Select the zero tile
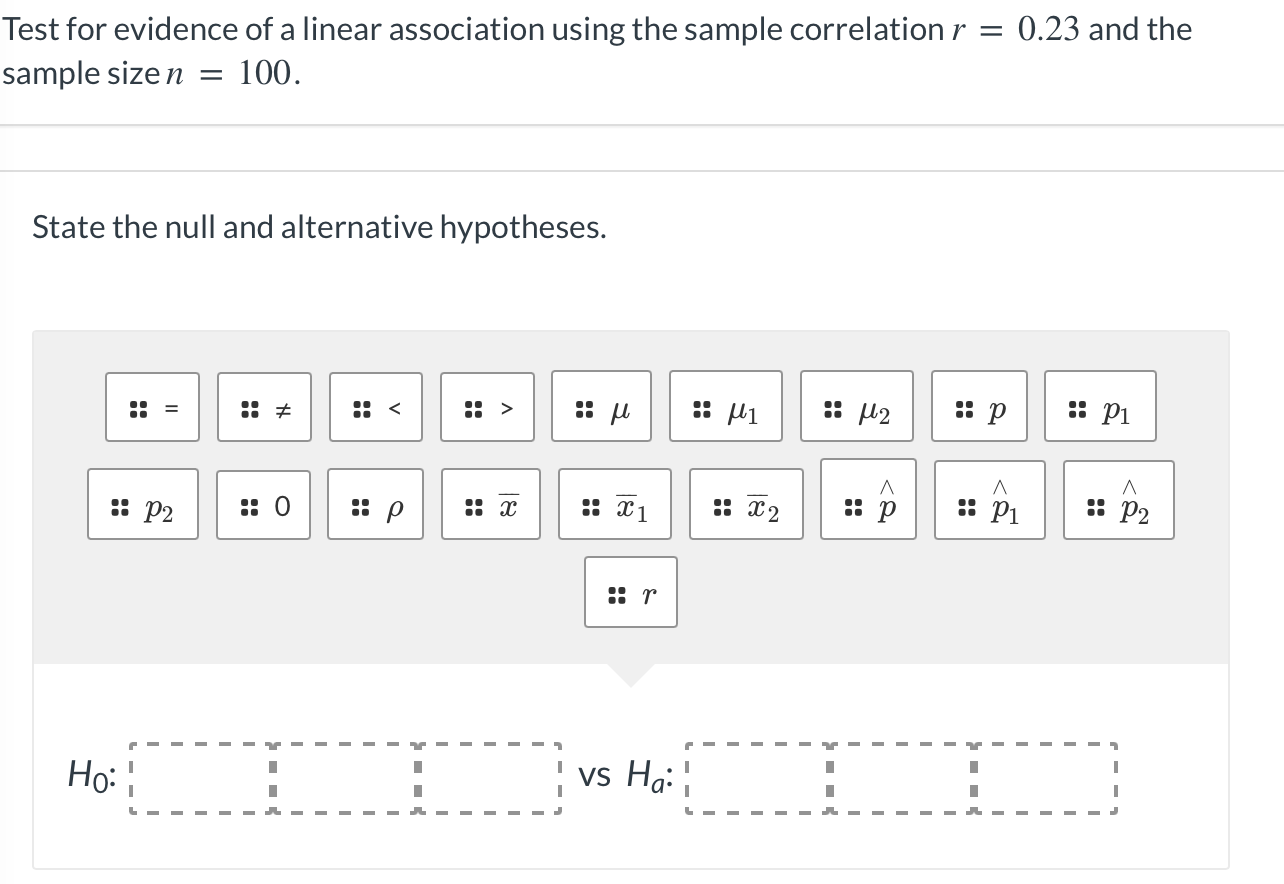 263,501
